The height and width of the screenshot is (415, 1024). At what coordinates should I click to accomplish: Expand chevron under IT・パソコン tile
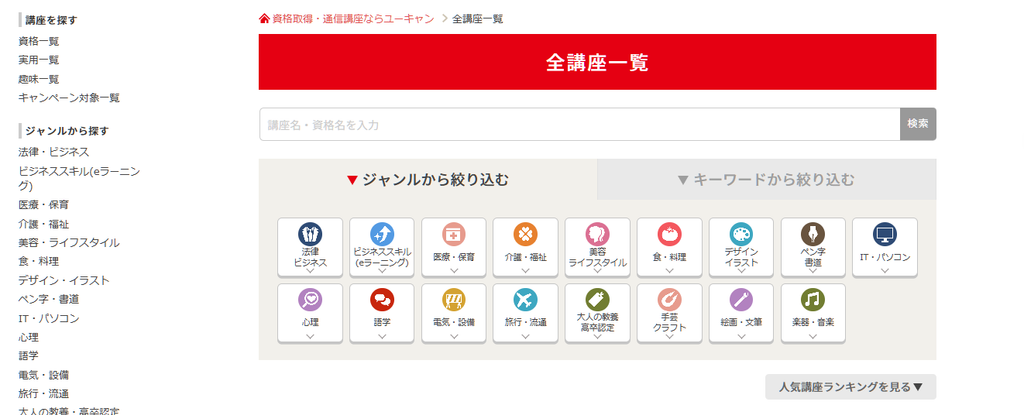point(885,271)
